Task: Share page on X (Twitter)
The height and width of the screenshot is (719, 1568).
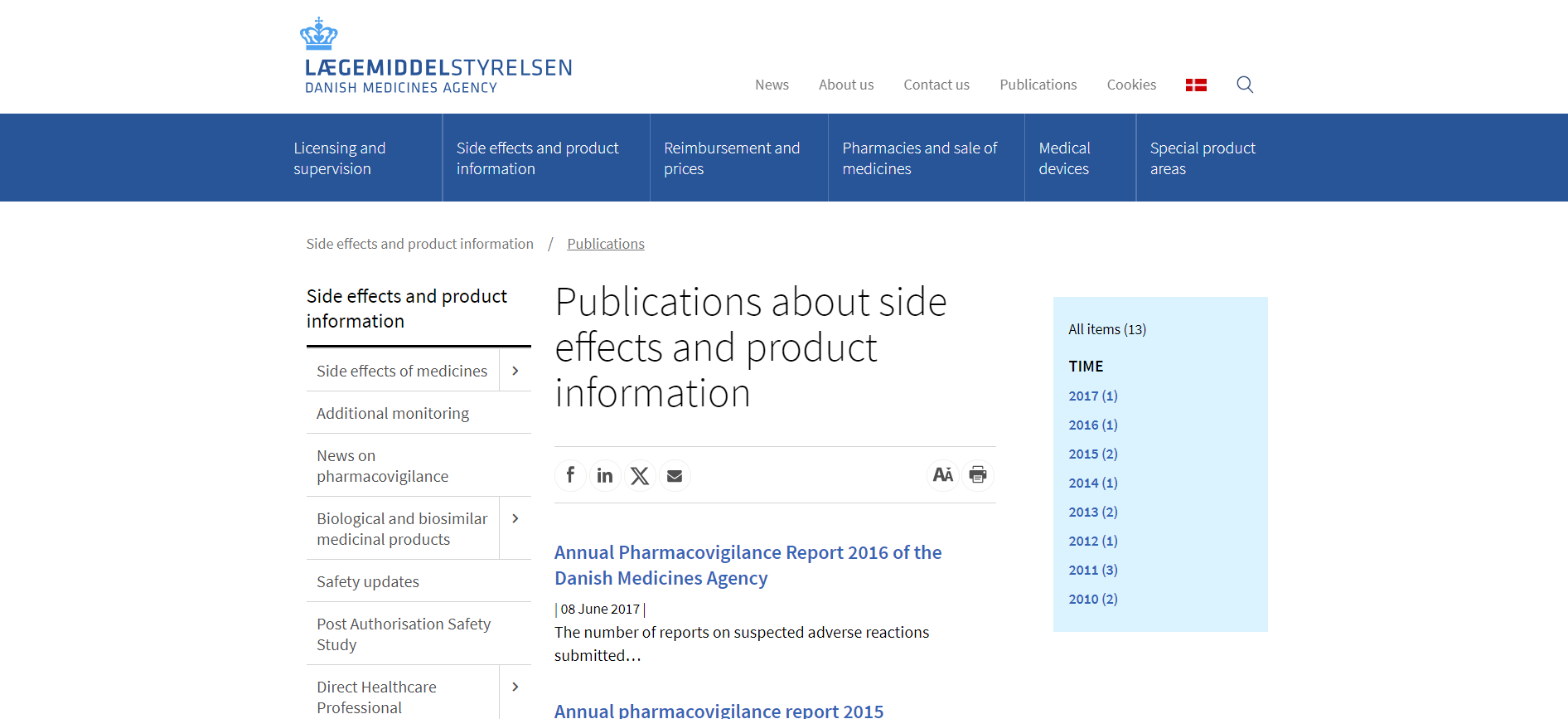Action: click(x=640, y=475)
